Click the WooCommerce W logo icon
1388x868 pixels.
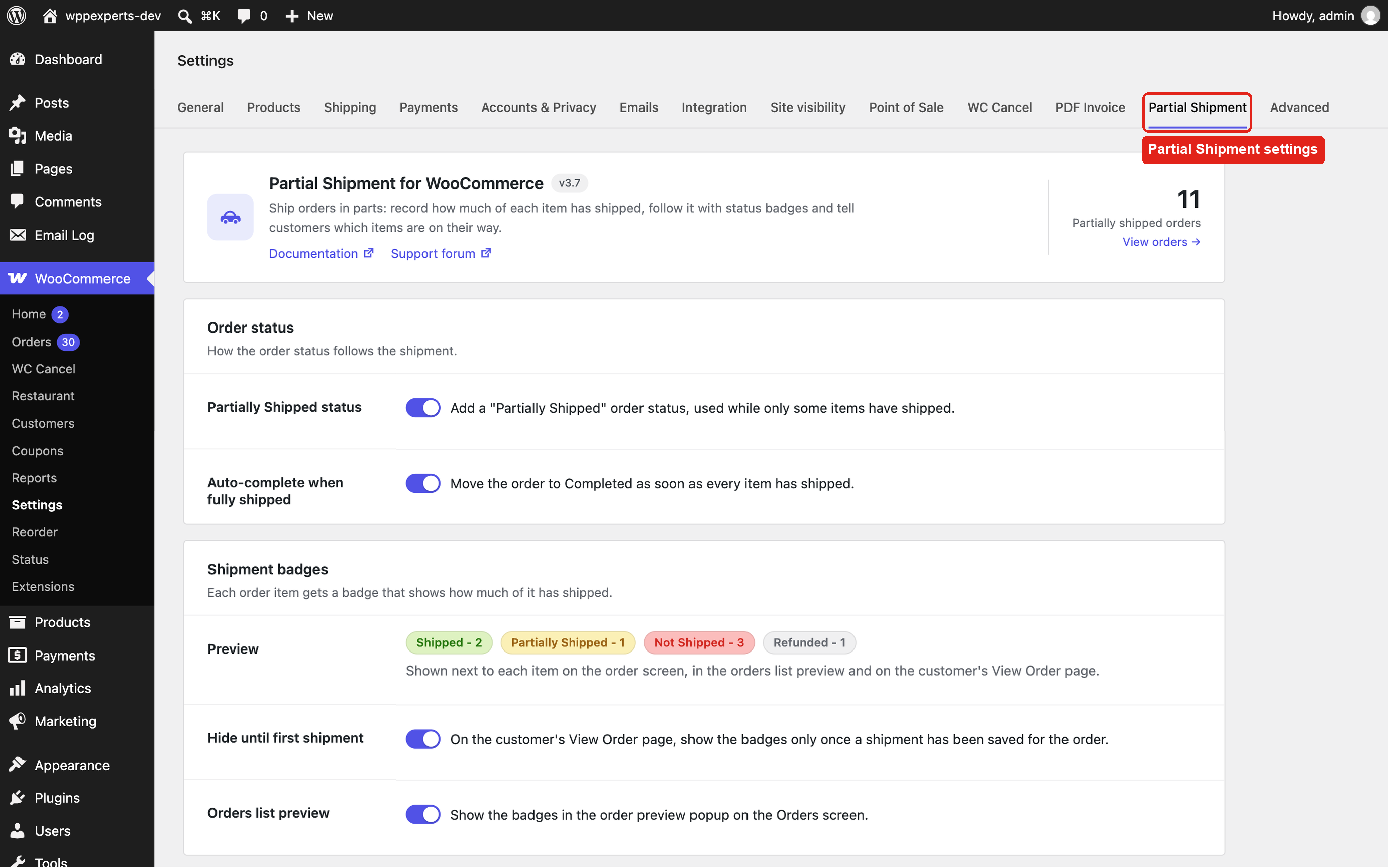[x=18, y=278]
